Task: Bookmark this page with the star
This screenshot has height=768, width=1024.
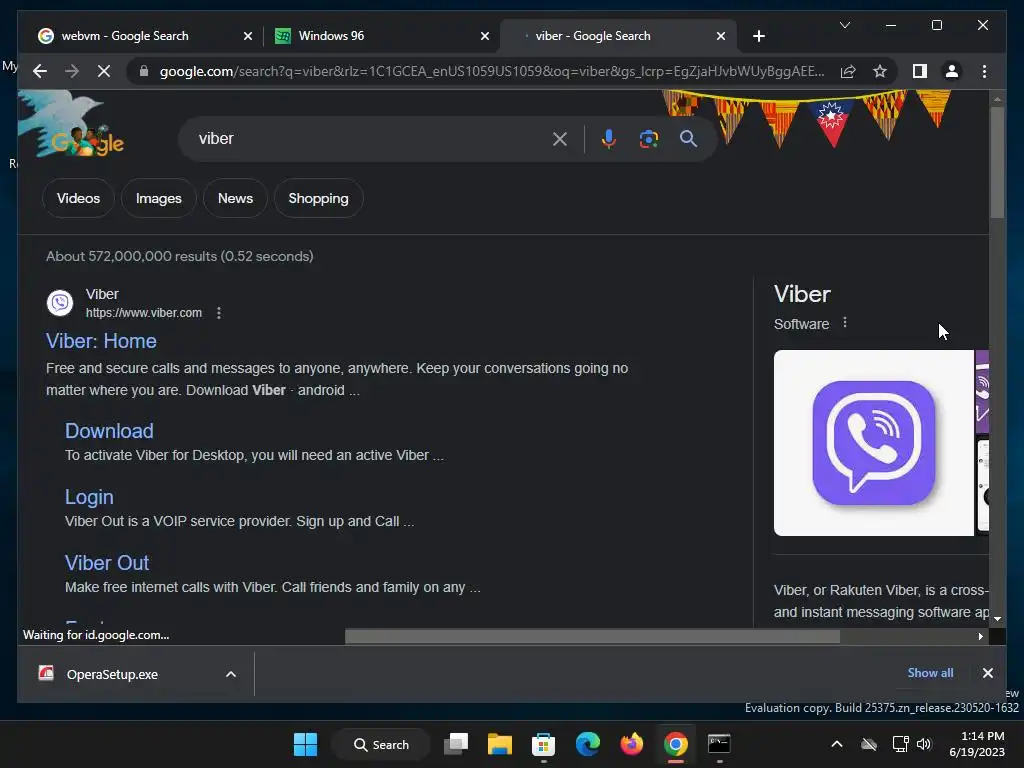Action: pyautogui.click(x=880, y=71)
